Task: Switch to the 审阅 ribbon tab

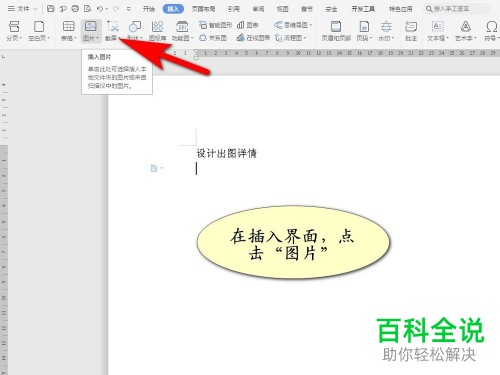Action: coord(258,9)
